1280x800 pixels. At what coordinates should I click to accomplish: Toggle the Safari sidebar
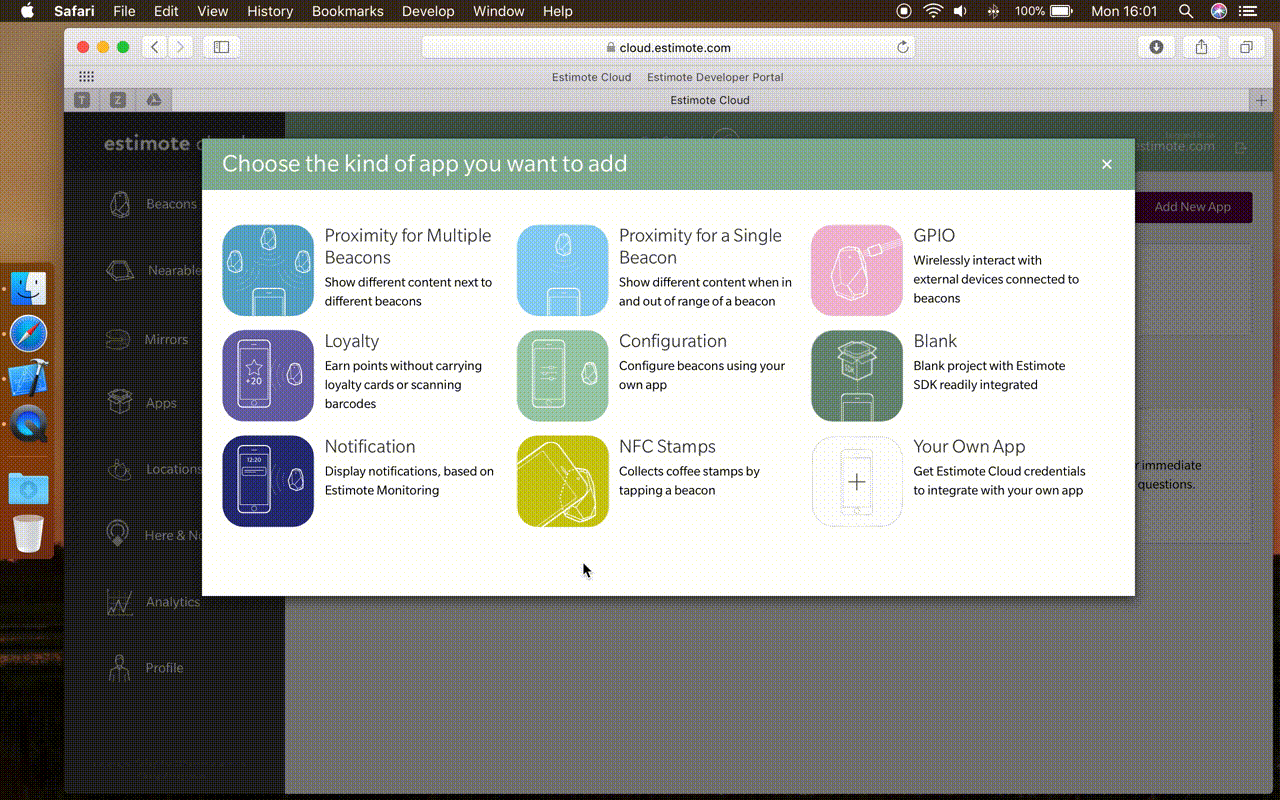click(x=222, y=47)
